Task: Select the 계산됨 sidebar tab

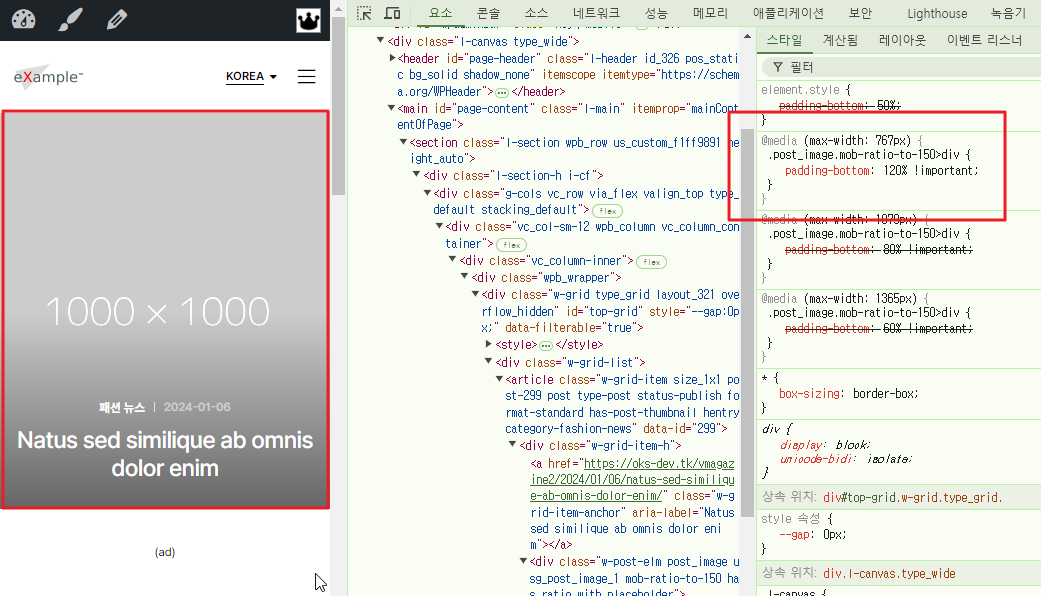Action: 840,40
